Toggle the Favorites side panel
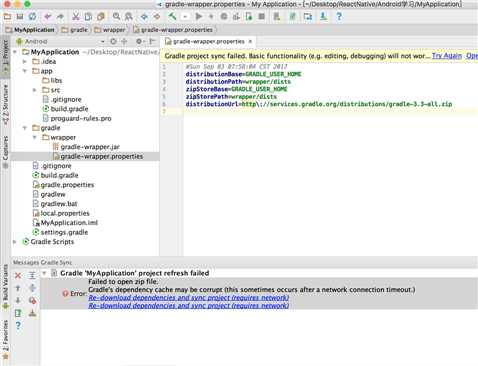 5,339
